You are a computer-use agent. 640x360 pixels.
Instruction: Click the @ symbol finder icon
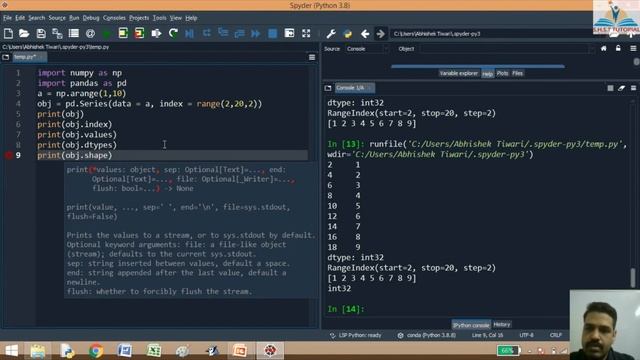pyautogui.click(x=91, y=33)
